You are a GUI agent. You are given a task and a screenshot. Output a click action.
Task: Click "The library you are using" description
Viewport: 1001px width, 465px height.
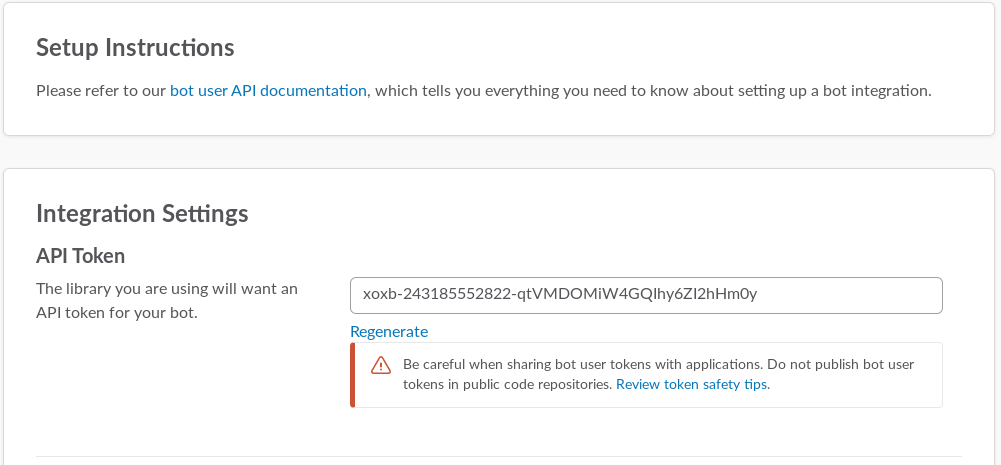click(167, 289)
